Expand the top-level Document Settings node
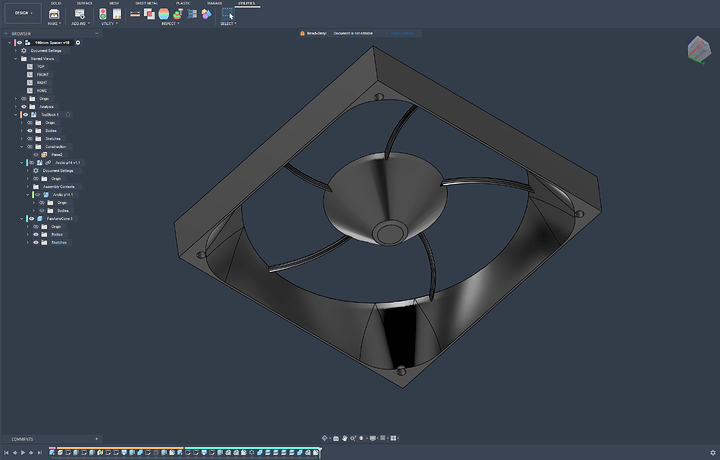 [x=16, y=50]
